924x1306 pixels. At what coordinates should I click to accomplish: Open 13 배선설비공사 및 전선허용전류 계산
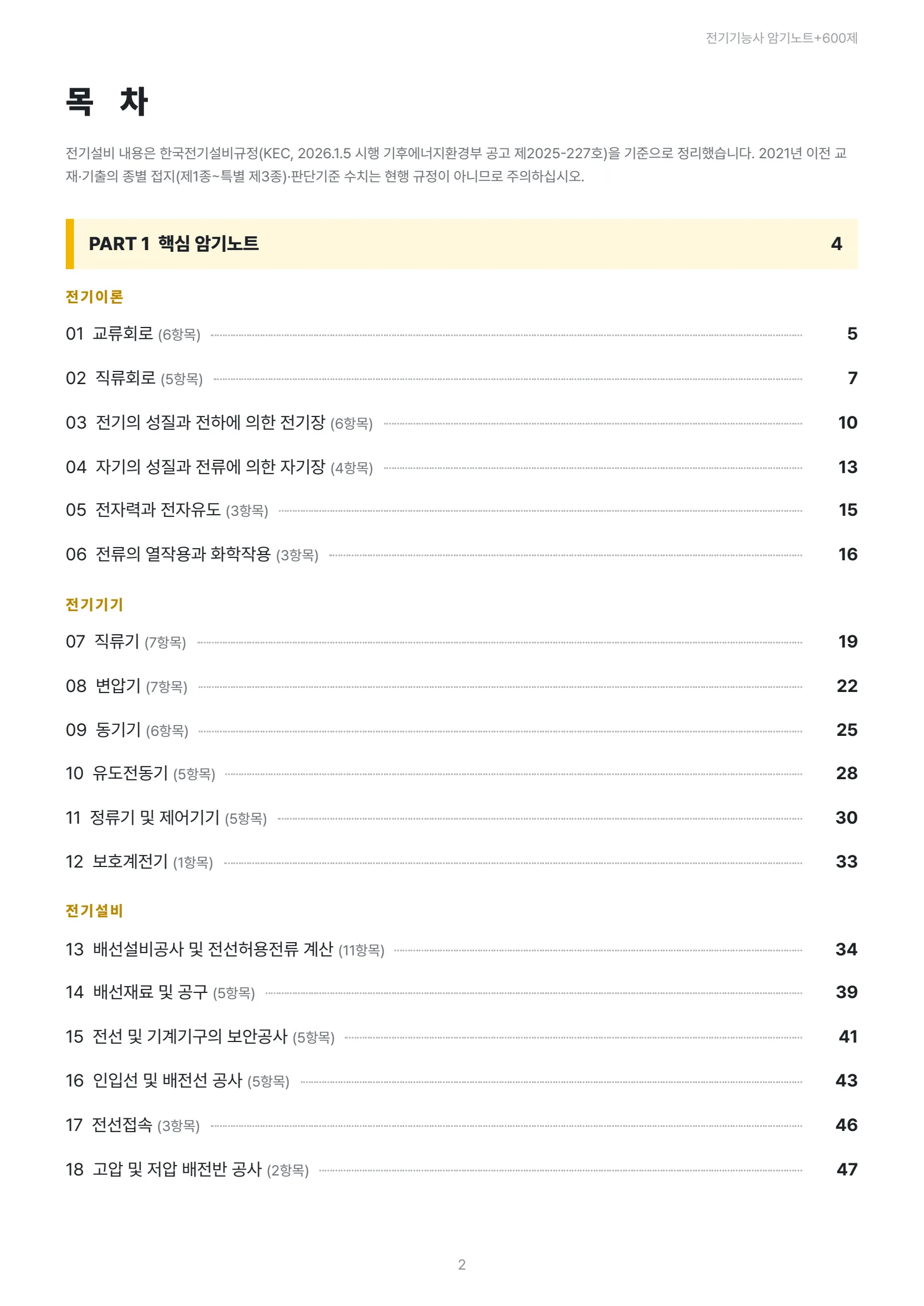click(x=461, y=950)
